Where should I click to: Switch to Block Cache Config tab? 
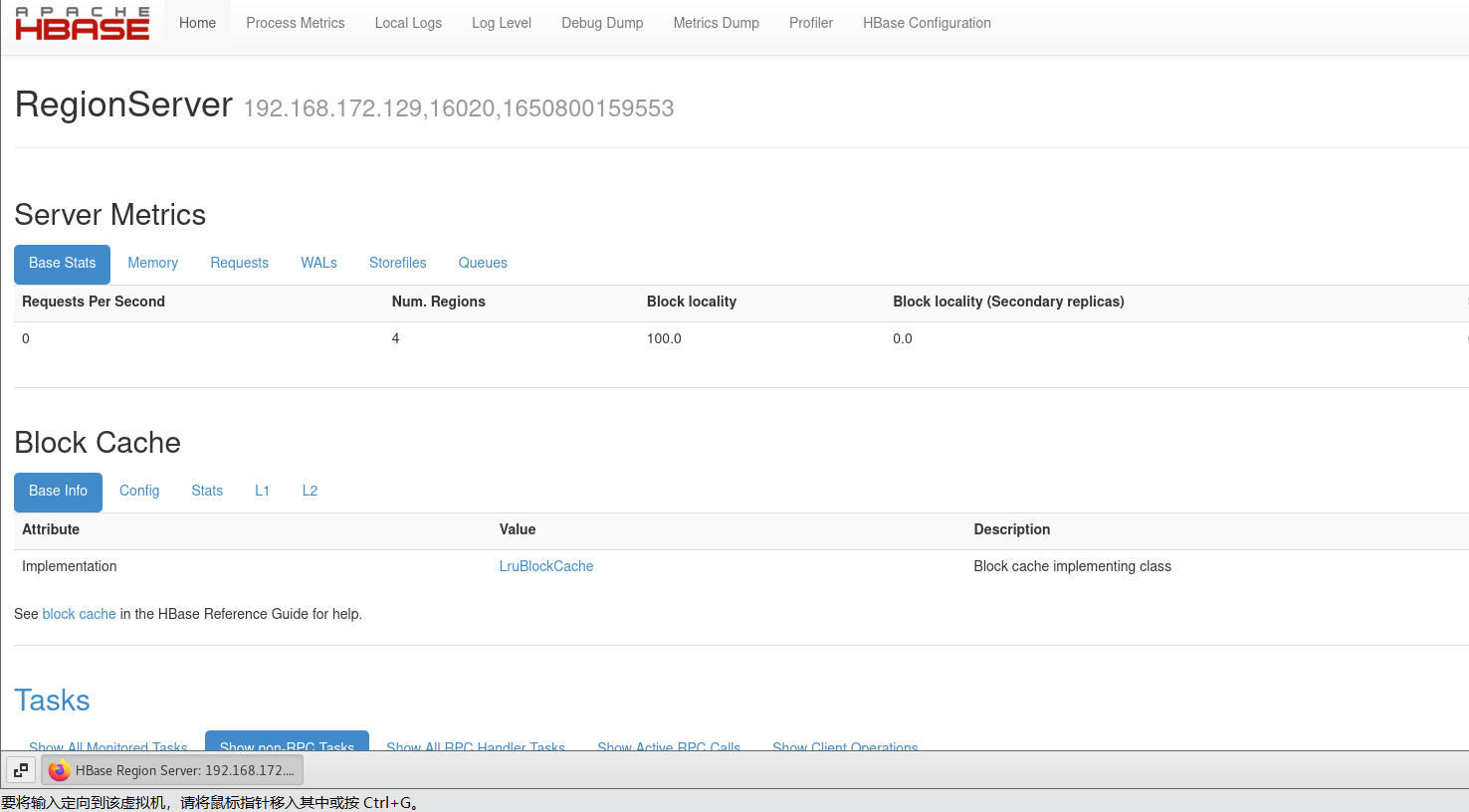[139, 492]
